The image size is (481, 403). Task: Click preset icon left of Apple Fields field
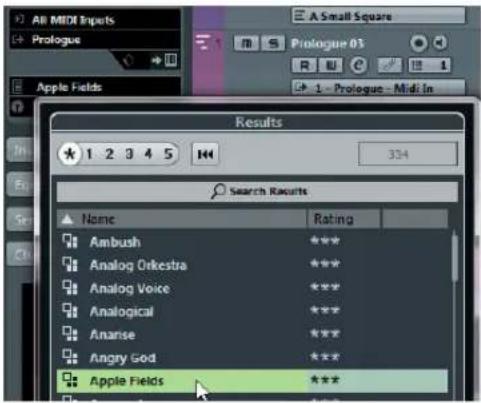(x=17, y=87)
